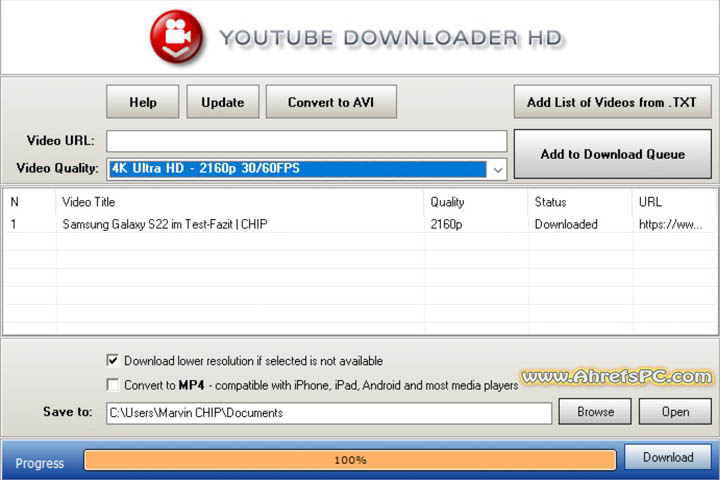Uncheck Download lower resolution if not available
The image size is (720, 480).
(112, 360)
